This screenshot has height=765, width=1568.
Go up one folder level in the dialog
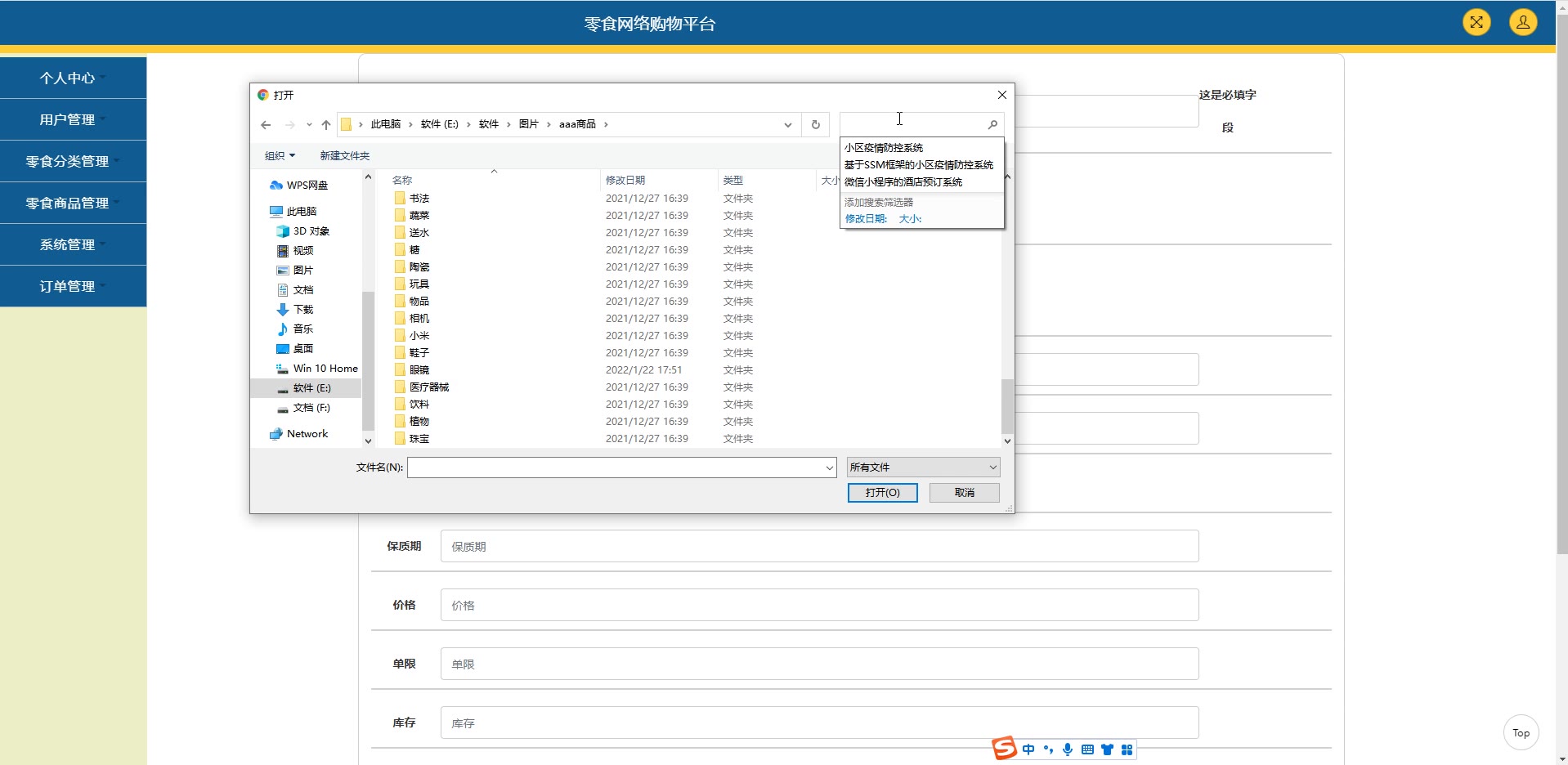pyautogui.click(x=326, y=125)
